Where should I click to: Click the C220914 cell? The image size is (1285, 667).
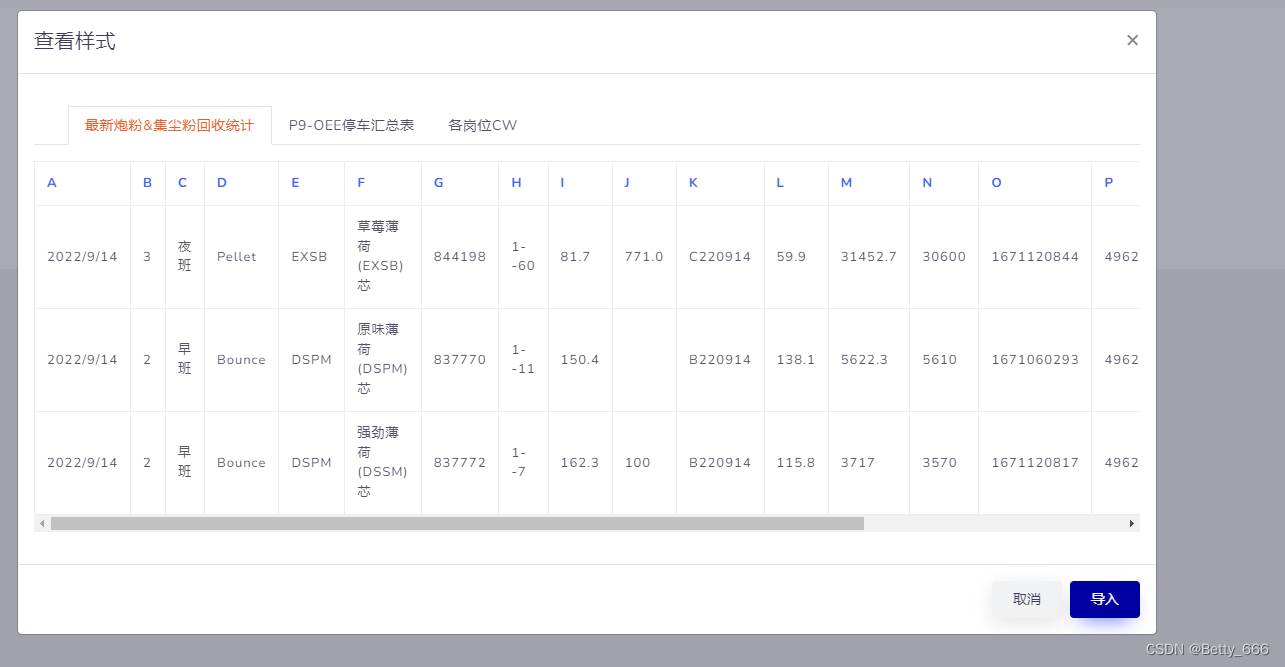pyautogui.click(x=719, y=256)
